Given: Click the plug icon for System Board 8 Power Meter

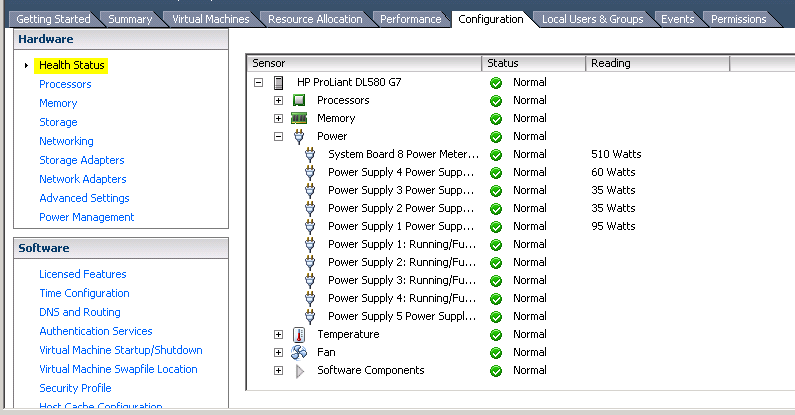Looking at the screenshot, I should coord(310,155).
